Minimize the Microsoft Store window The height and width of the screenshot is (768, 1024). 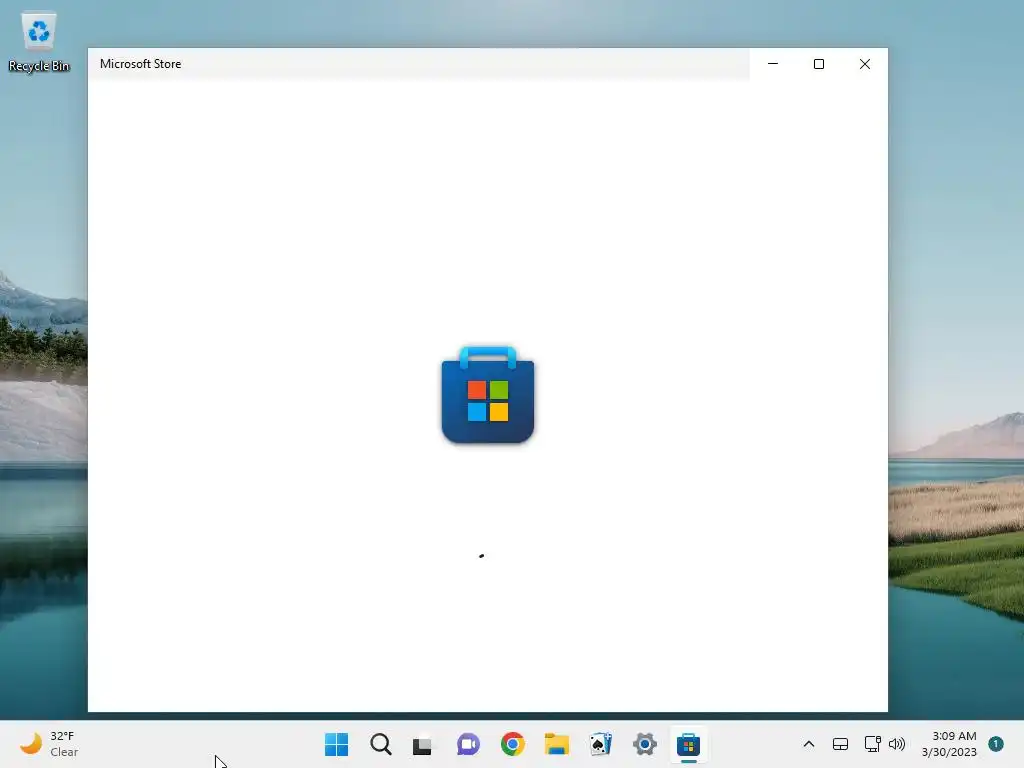tap(773, 64)
